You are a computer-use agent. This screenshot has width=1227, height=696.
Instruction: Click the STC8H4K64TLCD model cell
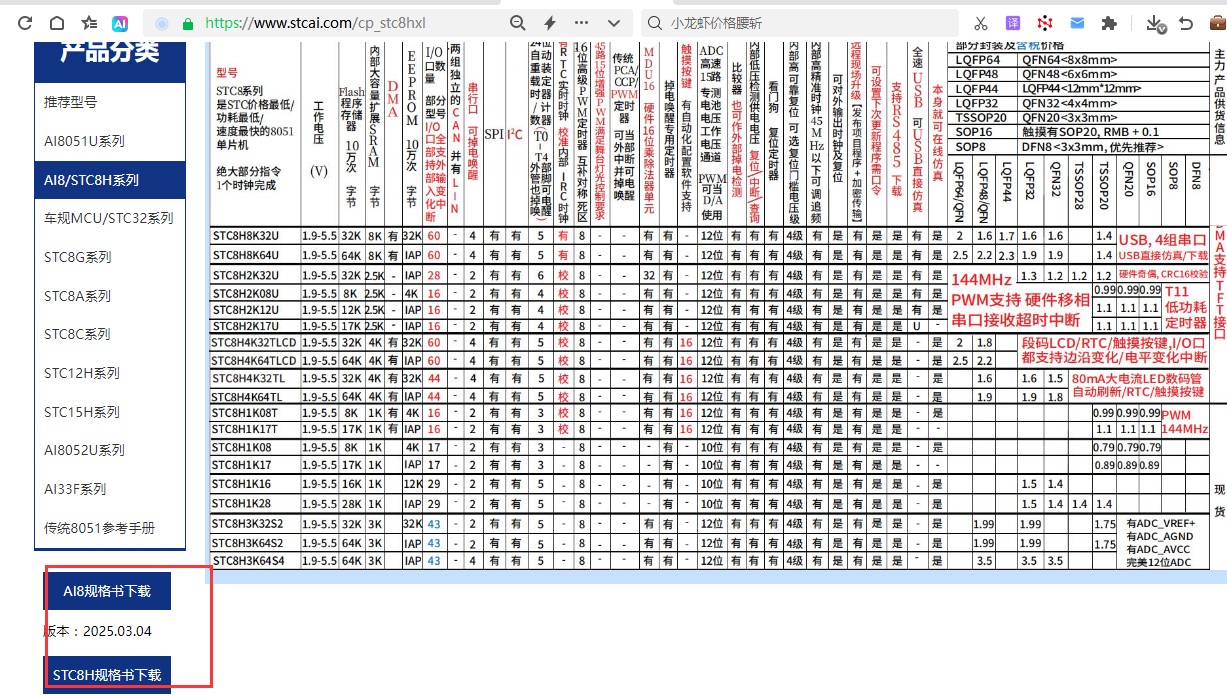255,360
